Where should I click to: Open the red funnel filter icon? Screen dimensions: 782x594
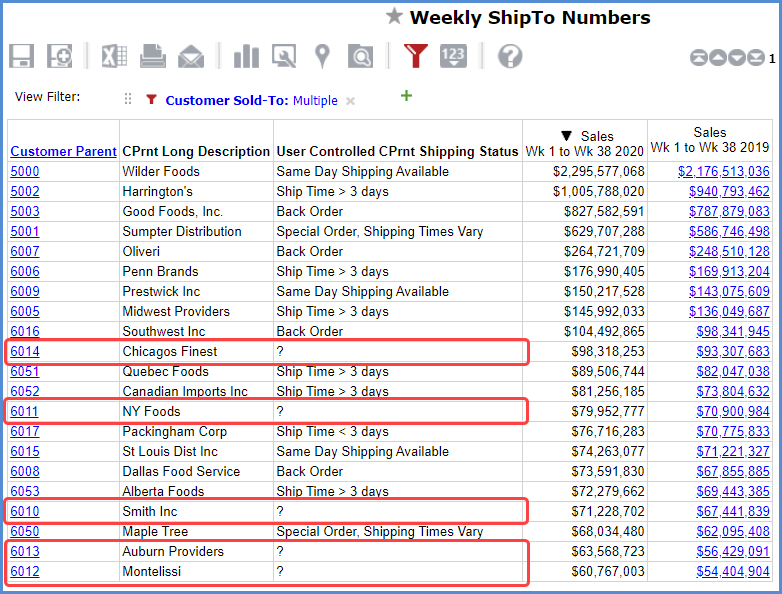(x=416, y=56)
